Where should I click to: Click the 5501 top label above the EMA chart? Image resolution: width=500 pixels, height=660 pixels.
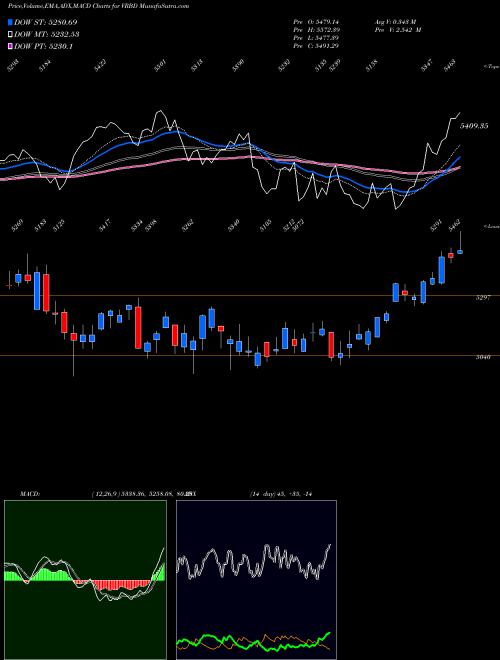point(160,66)
